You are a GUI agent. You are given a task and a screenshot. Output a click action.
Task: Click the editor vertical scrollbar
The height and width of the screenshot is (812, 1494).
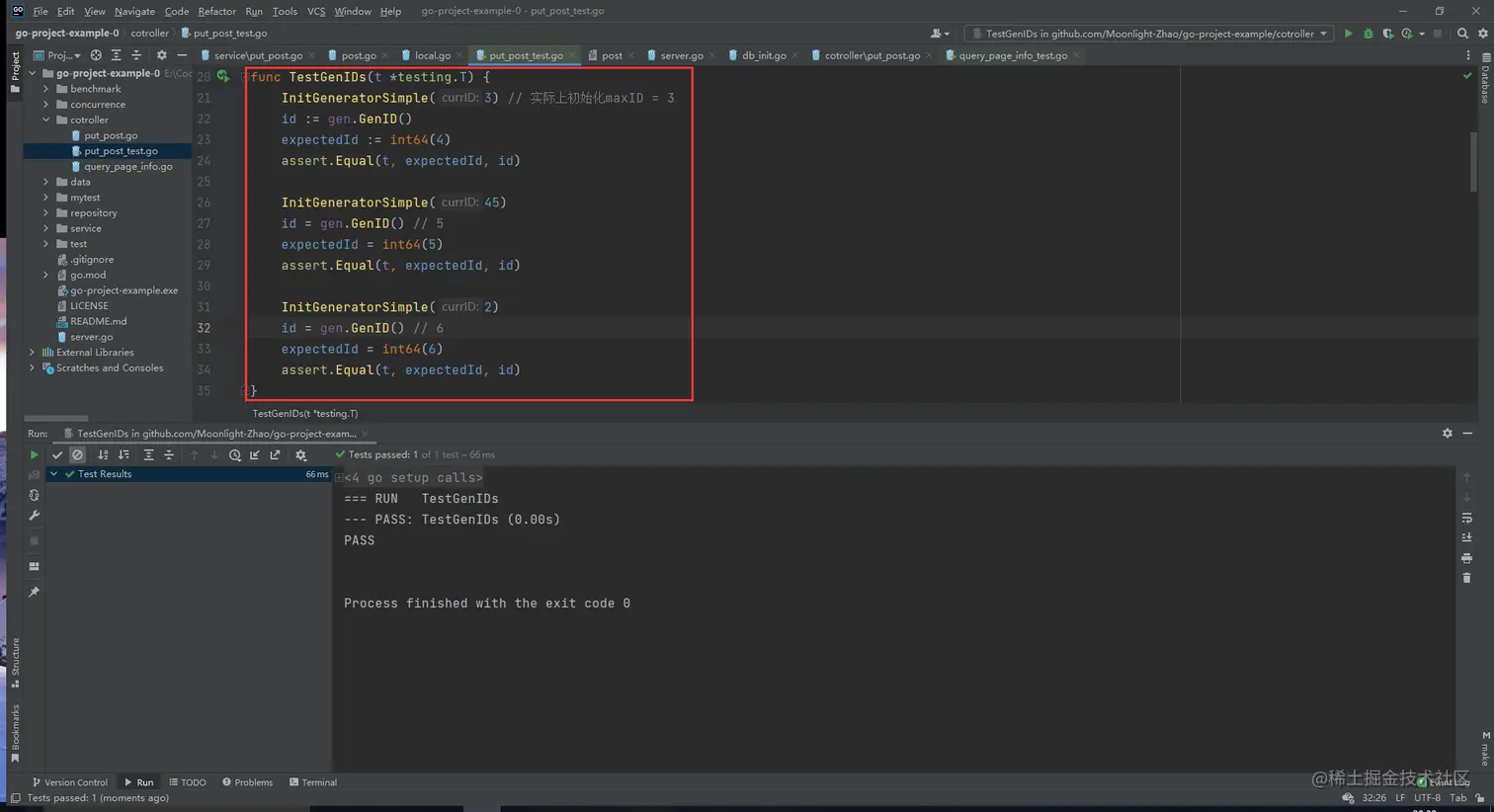(x=1472, y=163)
